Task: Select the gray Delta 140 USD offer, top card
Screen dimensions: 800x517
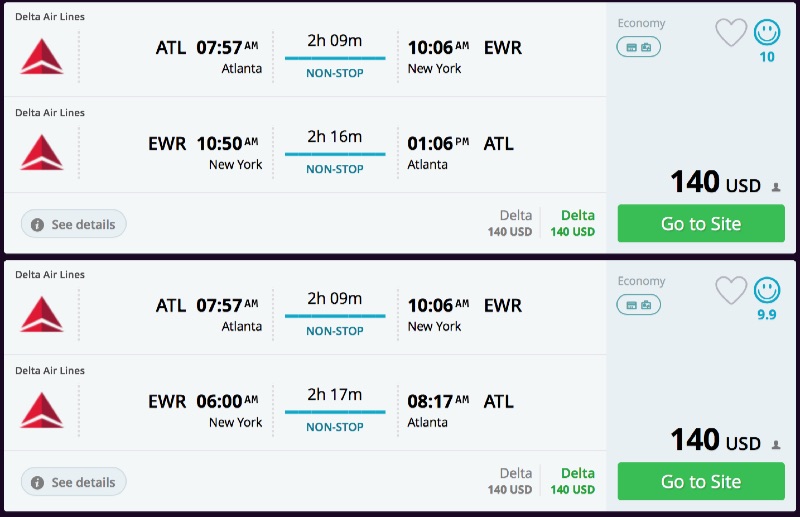Action: [x=511, y=223]
